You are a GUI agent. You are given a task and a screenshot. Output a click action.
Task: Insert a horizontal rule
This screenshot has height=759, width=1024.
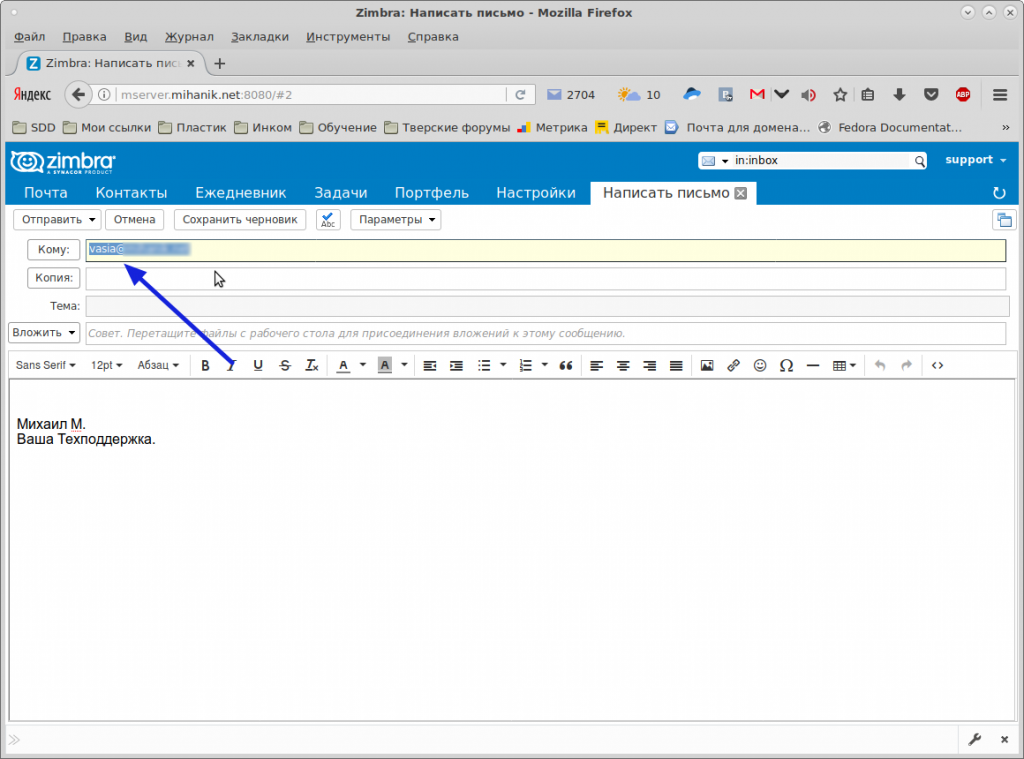[812, 366]
